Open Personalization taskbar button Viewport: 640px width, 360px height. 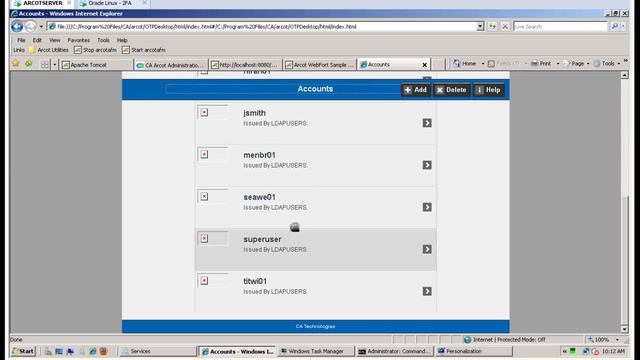[x=473, y=351]
